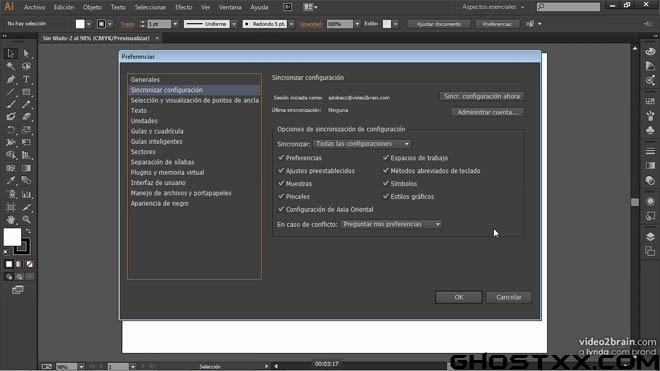Select the Type tool
The image size is (660, 371).
tap(26, 79)
